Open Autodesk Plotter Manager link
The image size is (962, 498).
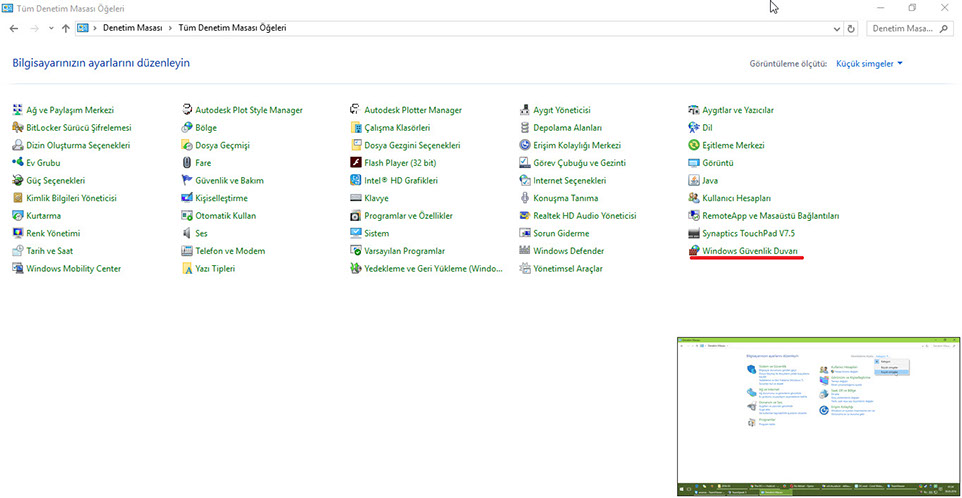[x=413, y=110]
